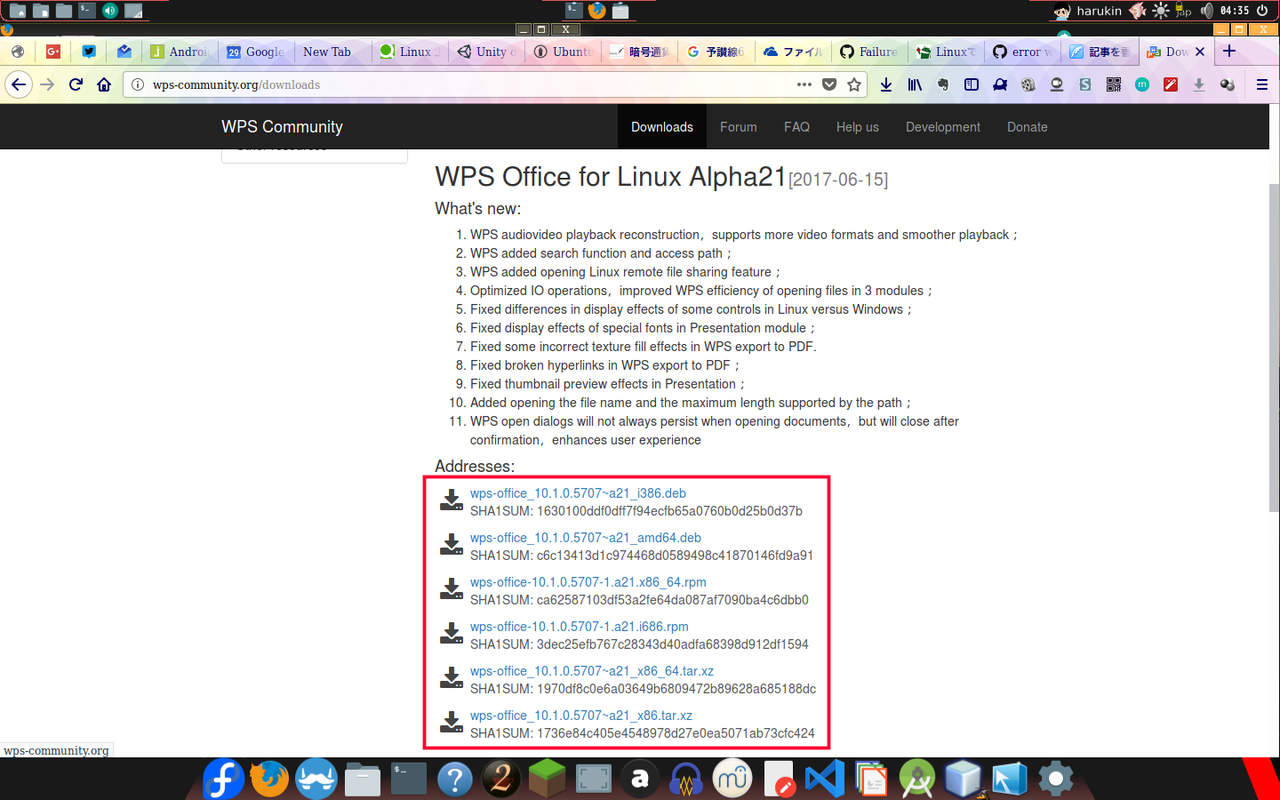Click the download icon beside the x86.tar.xz file

tap(452, 723)
